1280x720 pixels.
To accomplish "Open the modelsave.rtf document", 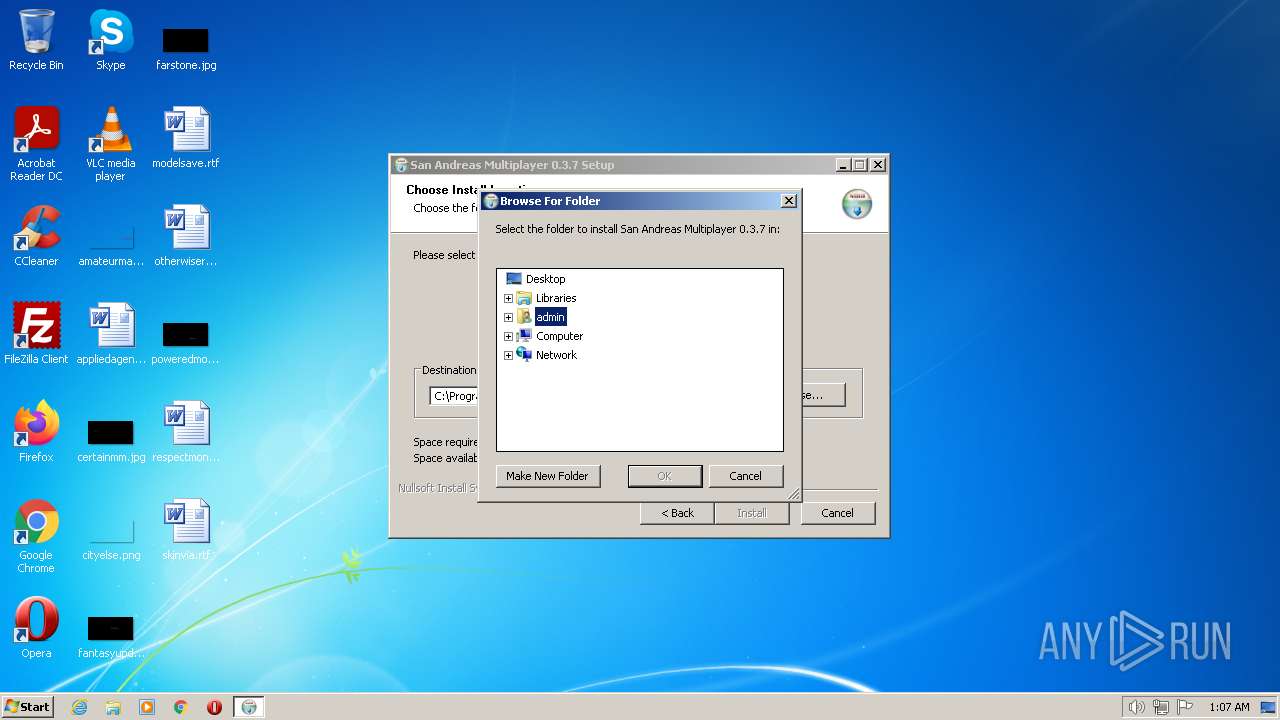I will pos(186,138).
